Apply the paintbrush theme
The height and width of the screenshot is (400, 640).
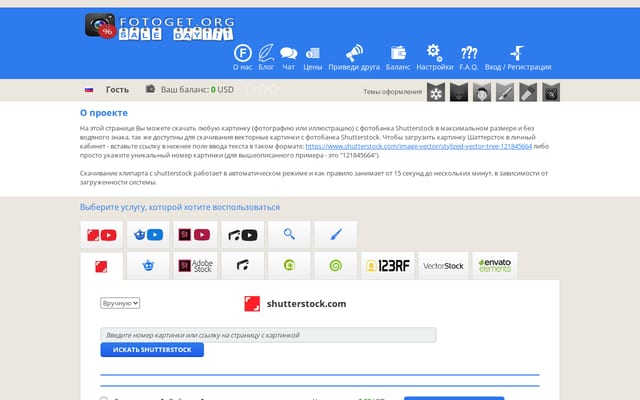click(x=505, y=92)
